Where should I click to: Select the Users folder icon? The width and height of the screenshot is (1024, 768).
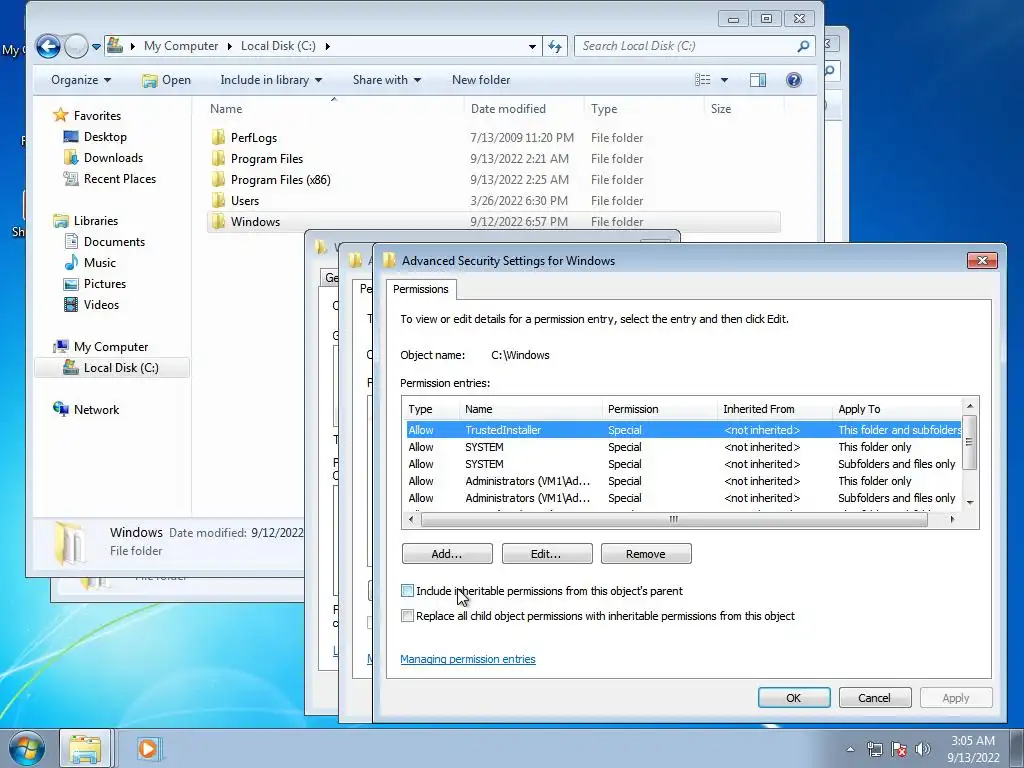pos(219,200)
